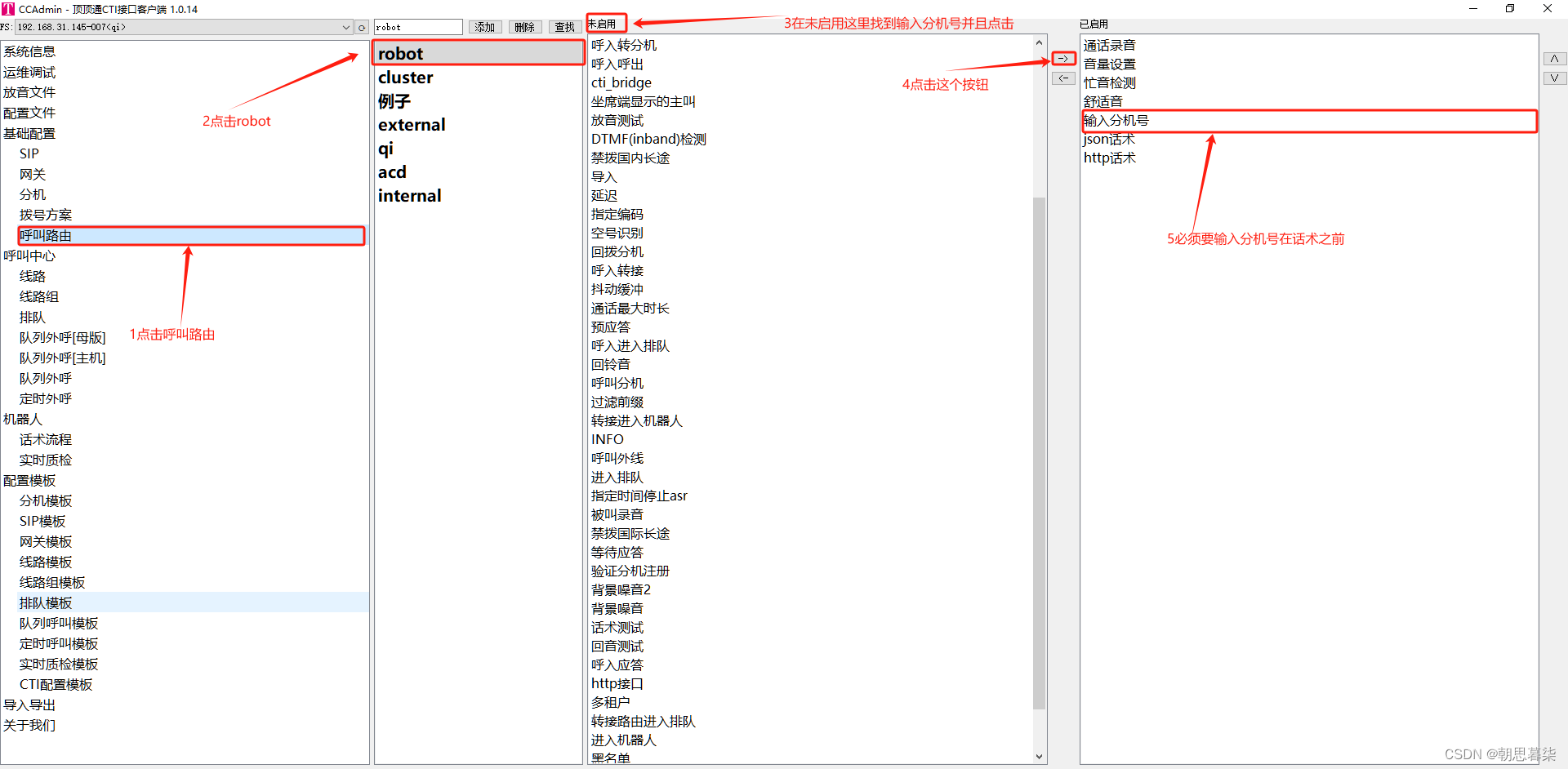Click the 删除 button
Screen dimensions: 1568x769
[x=525, y=28]
